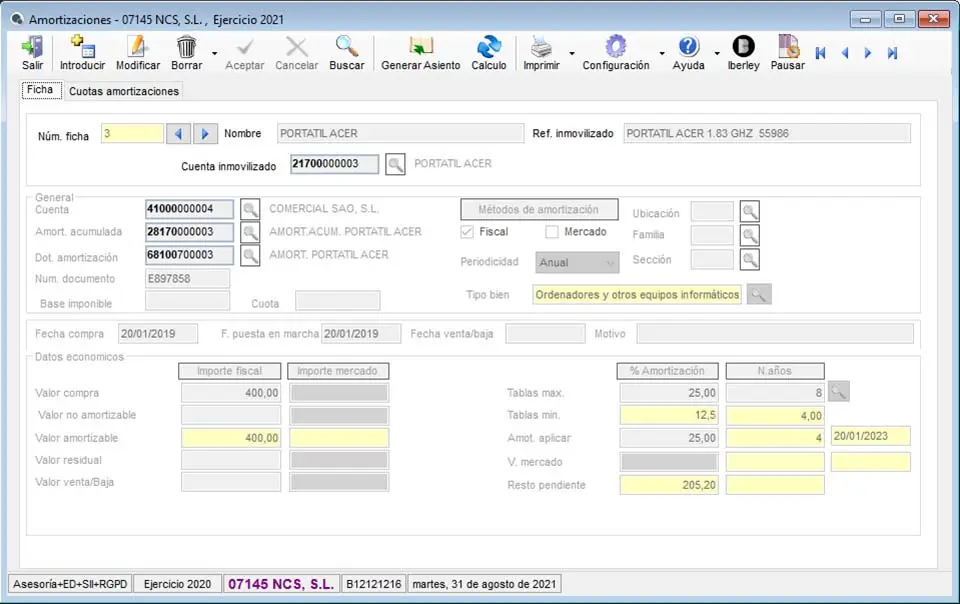960x604 pixels.
Task: Click the Importe mercado column button
Action: coord(338,371)
